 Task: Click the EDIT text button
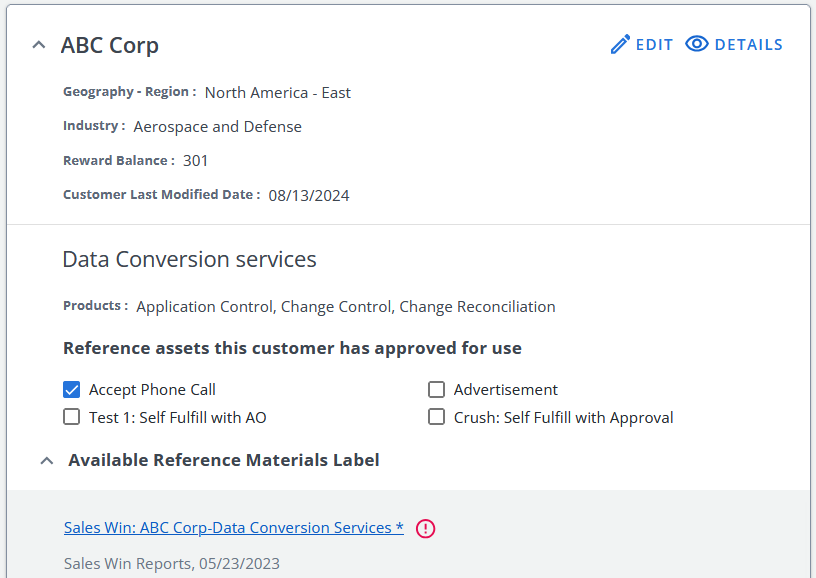coord(655,45)
